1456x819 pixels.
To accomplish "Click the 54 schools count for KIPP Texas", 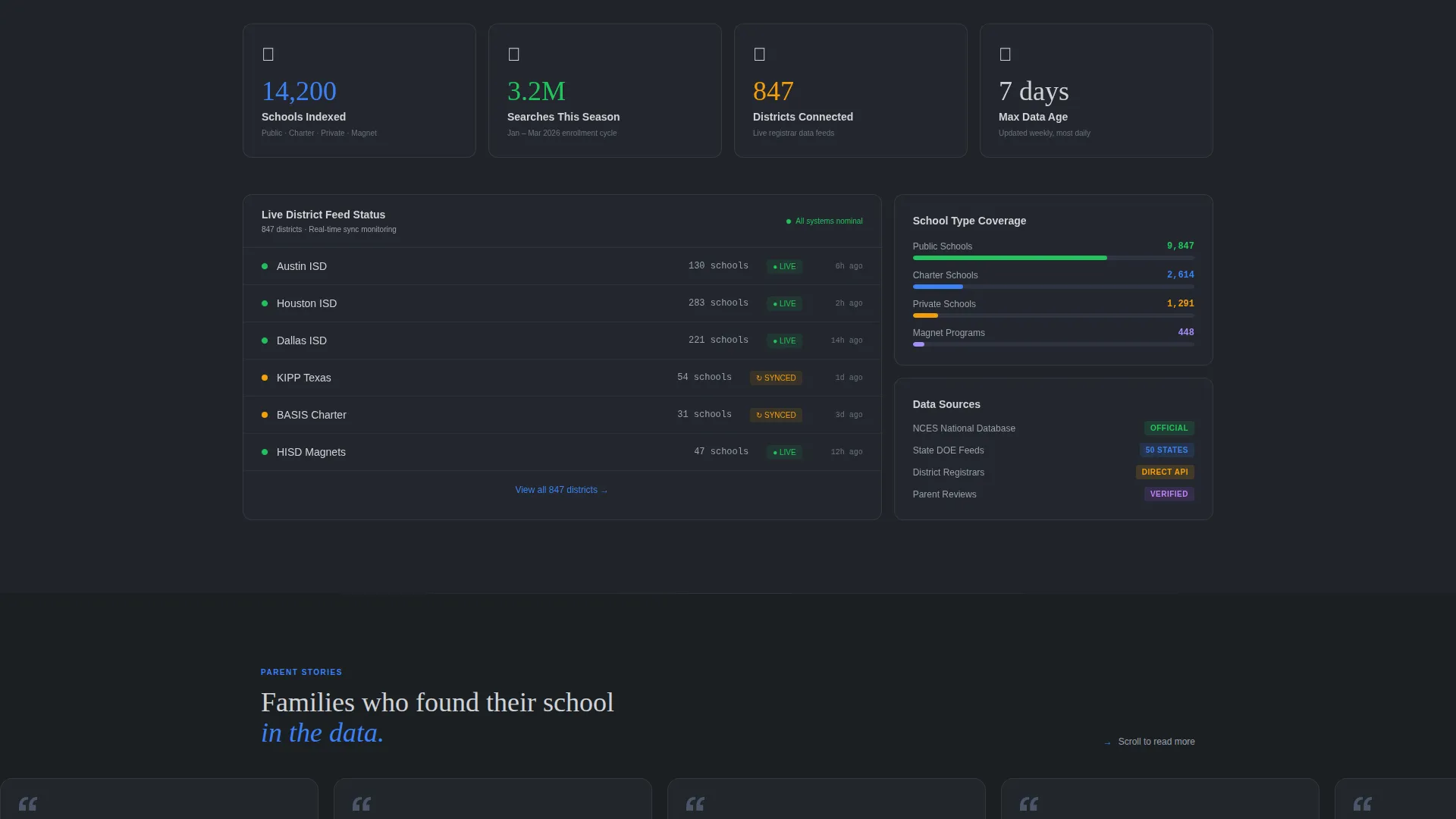I will [x=704, y=378].
